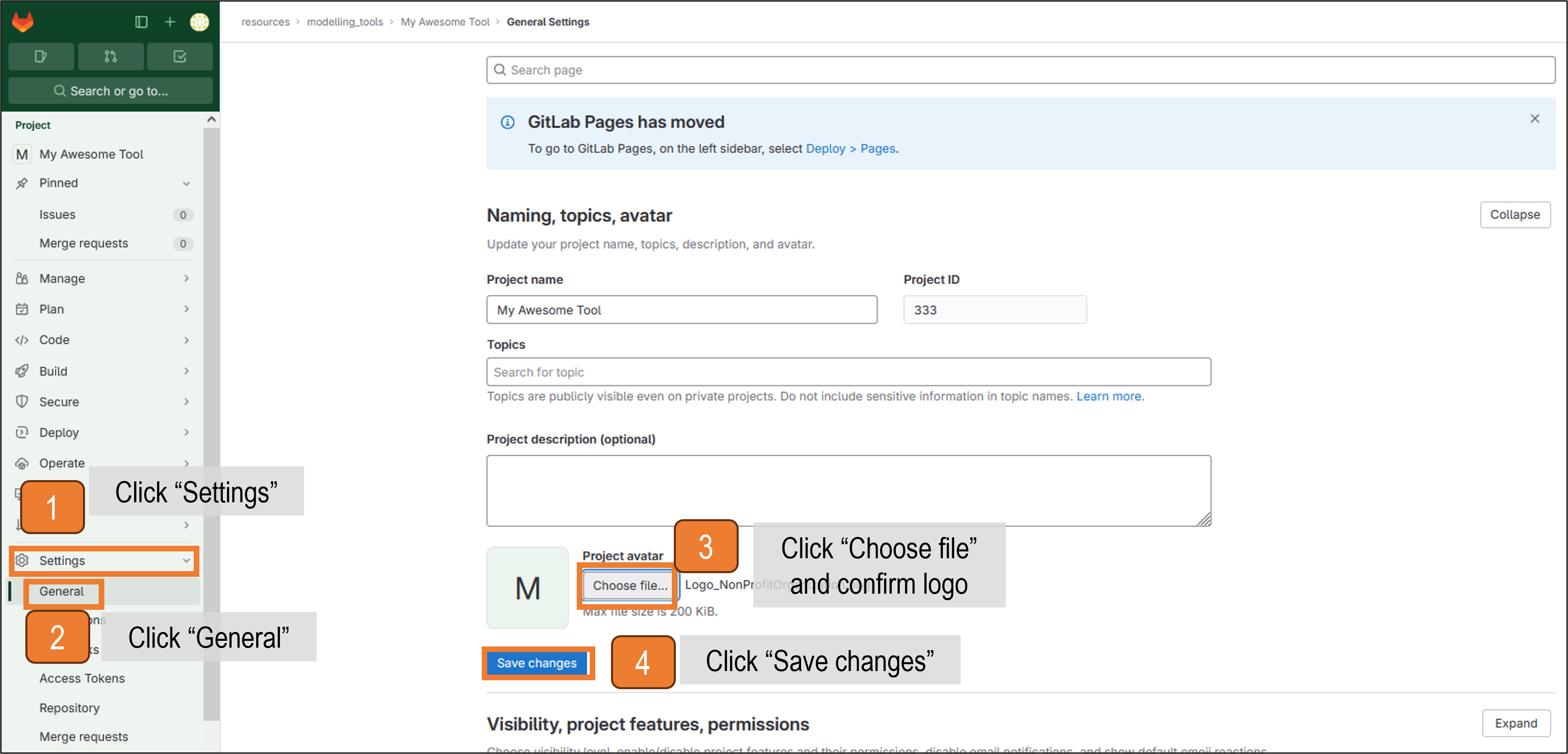Image resolution: width=1568 pixels, height=754 pixels.
Task: Expand the Secure menu chevron
Action: tap(186, 402)
